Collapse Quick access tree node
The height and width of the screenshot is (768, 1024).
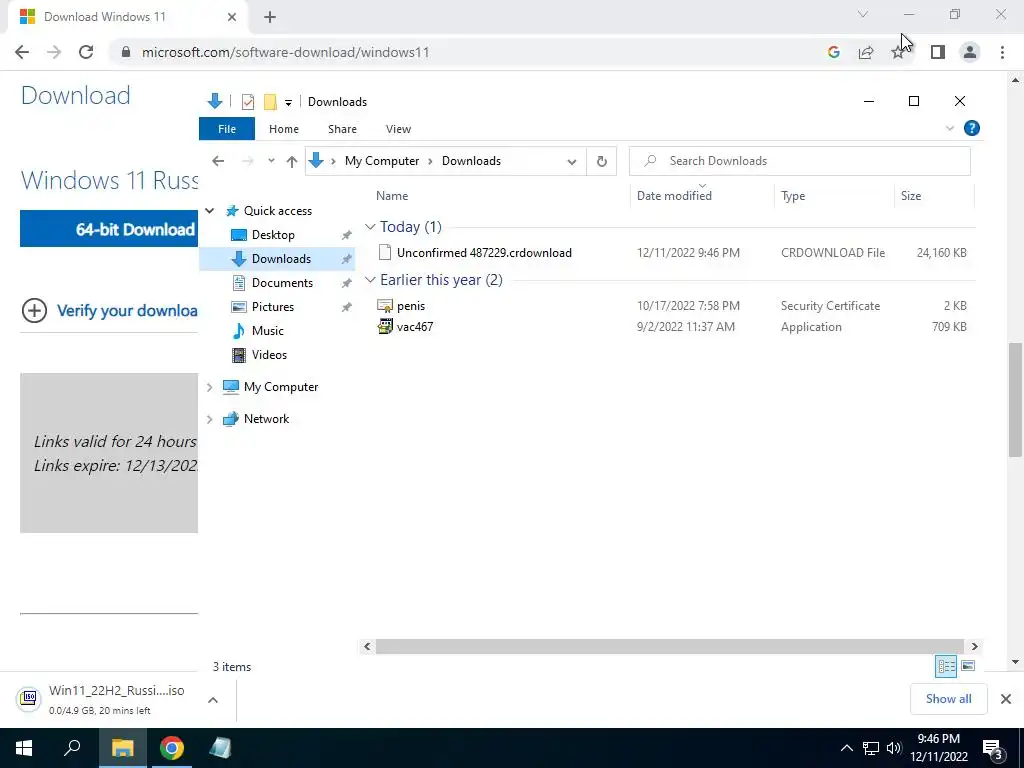coord(210,210)
